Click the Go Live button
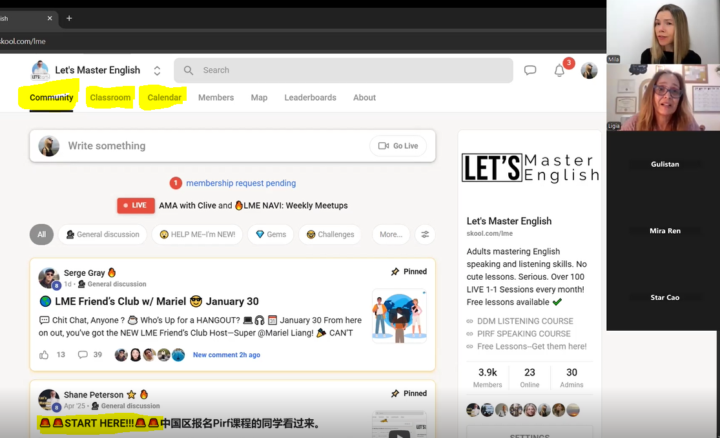This screenshot has height=438, width=720. coord(398,146)
